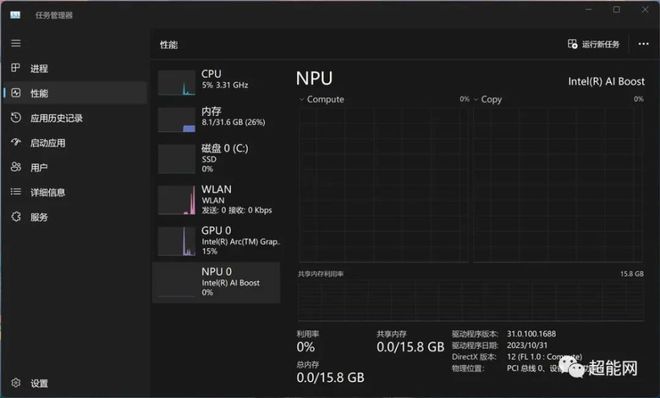Image resolution: width=660 pixels, height=398 pixels.
Task: Open the Copy graph dropdown chevron
Action: 476,99
